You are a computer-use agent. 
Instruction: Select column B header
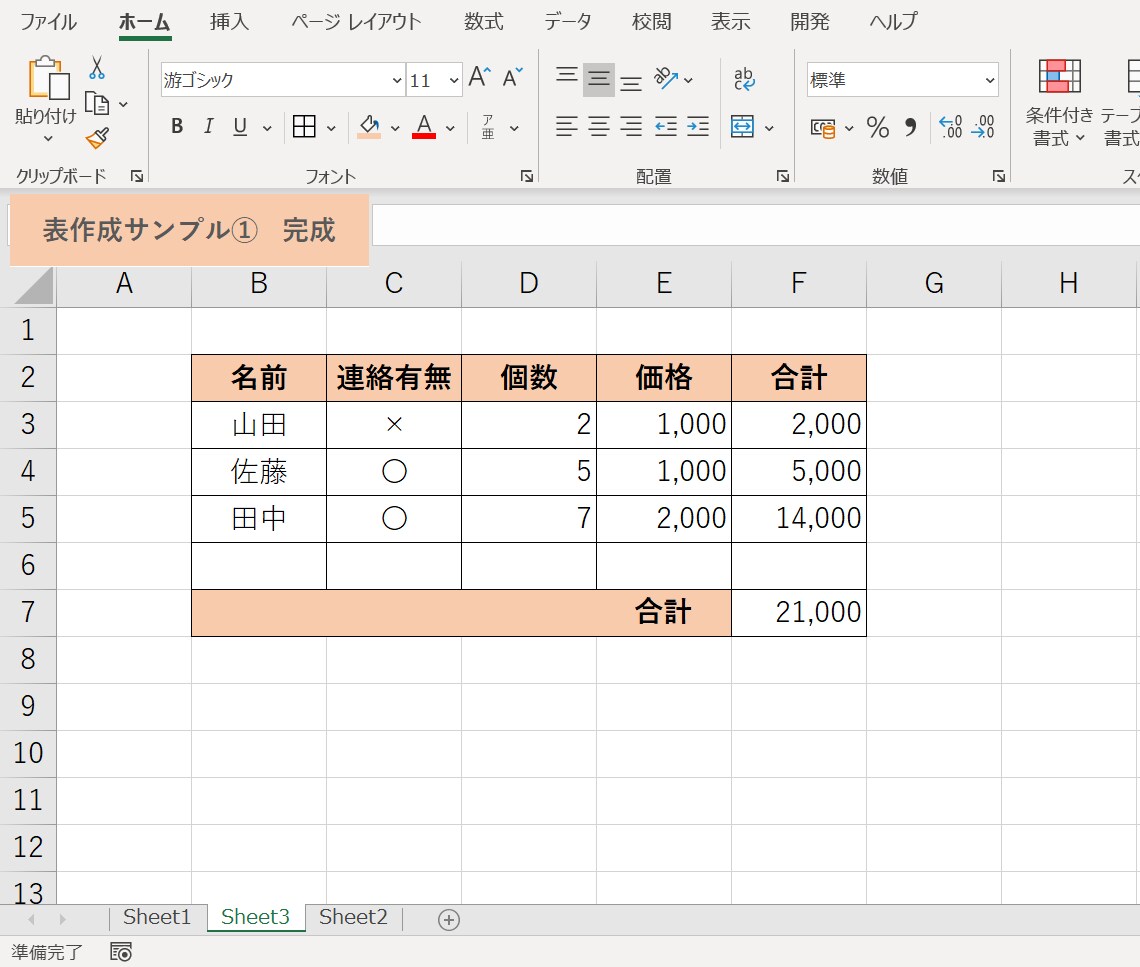(x=259, y=284)
